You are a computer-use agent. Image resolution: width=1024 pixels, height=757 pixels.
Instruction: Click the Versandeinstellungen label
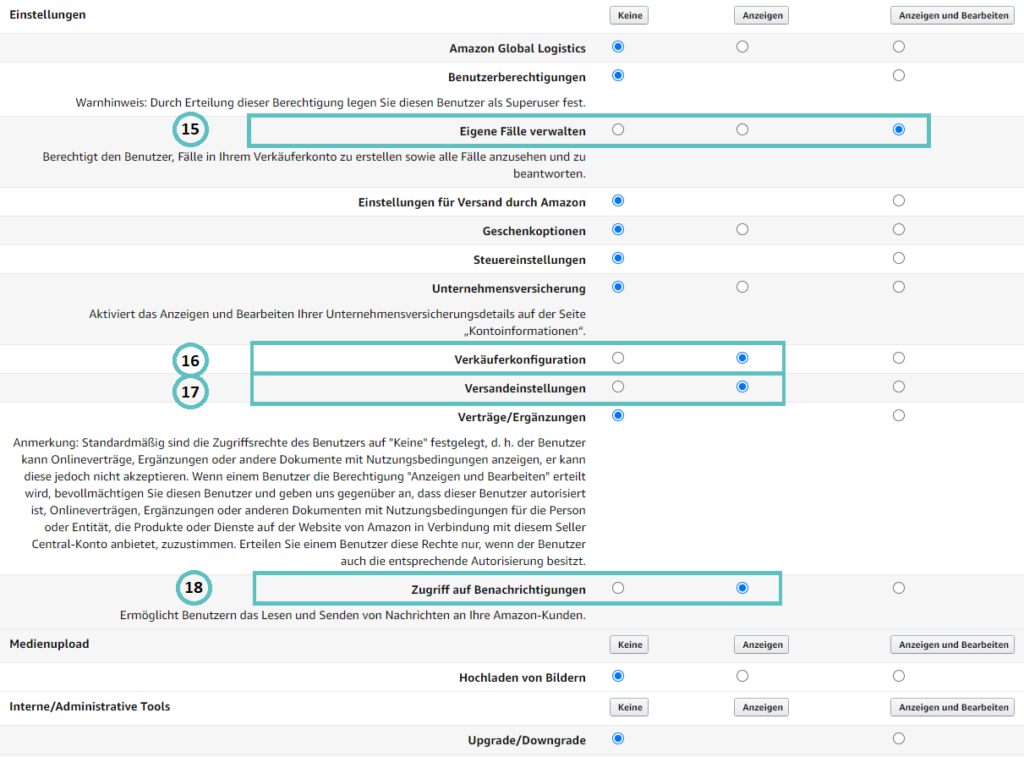525,388
